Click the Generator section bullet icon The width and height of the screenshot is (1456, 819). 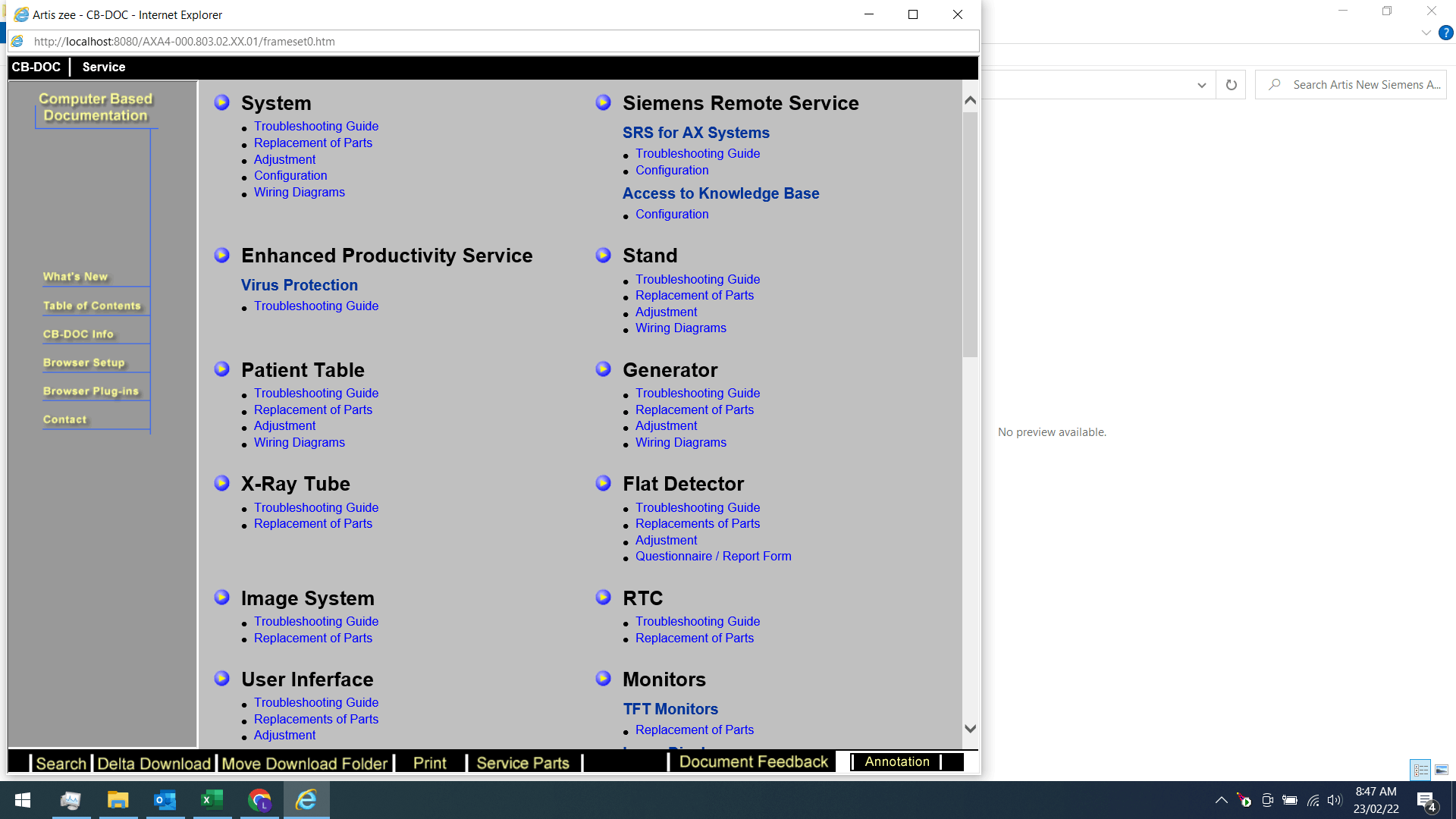603,369
